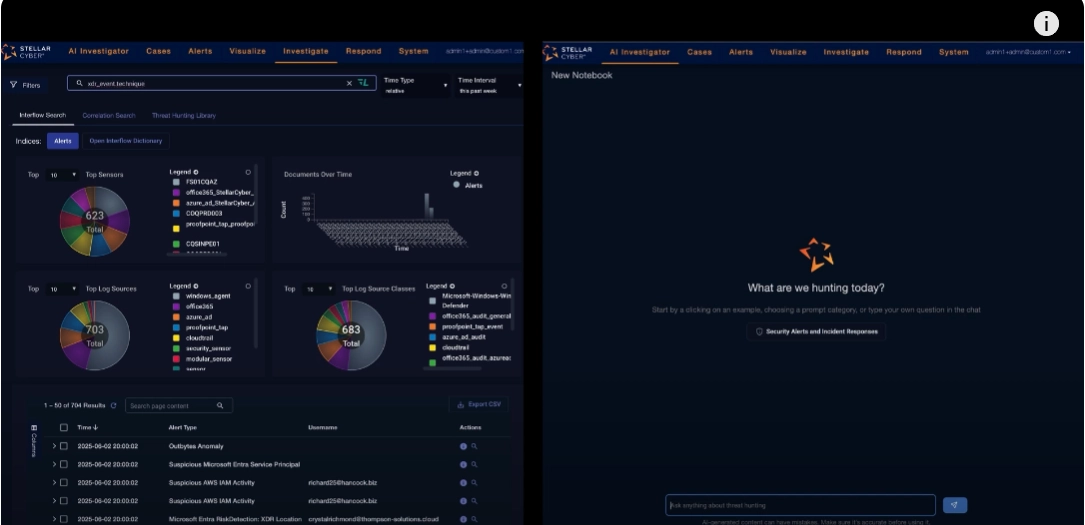
Task: Open the Time Interval dropdown
Action: pyautogui.click(x=489, y=85)
